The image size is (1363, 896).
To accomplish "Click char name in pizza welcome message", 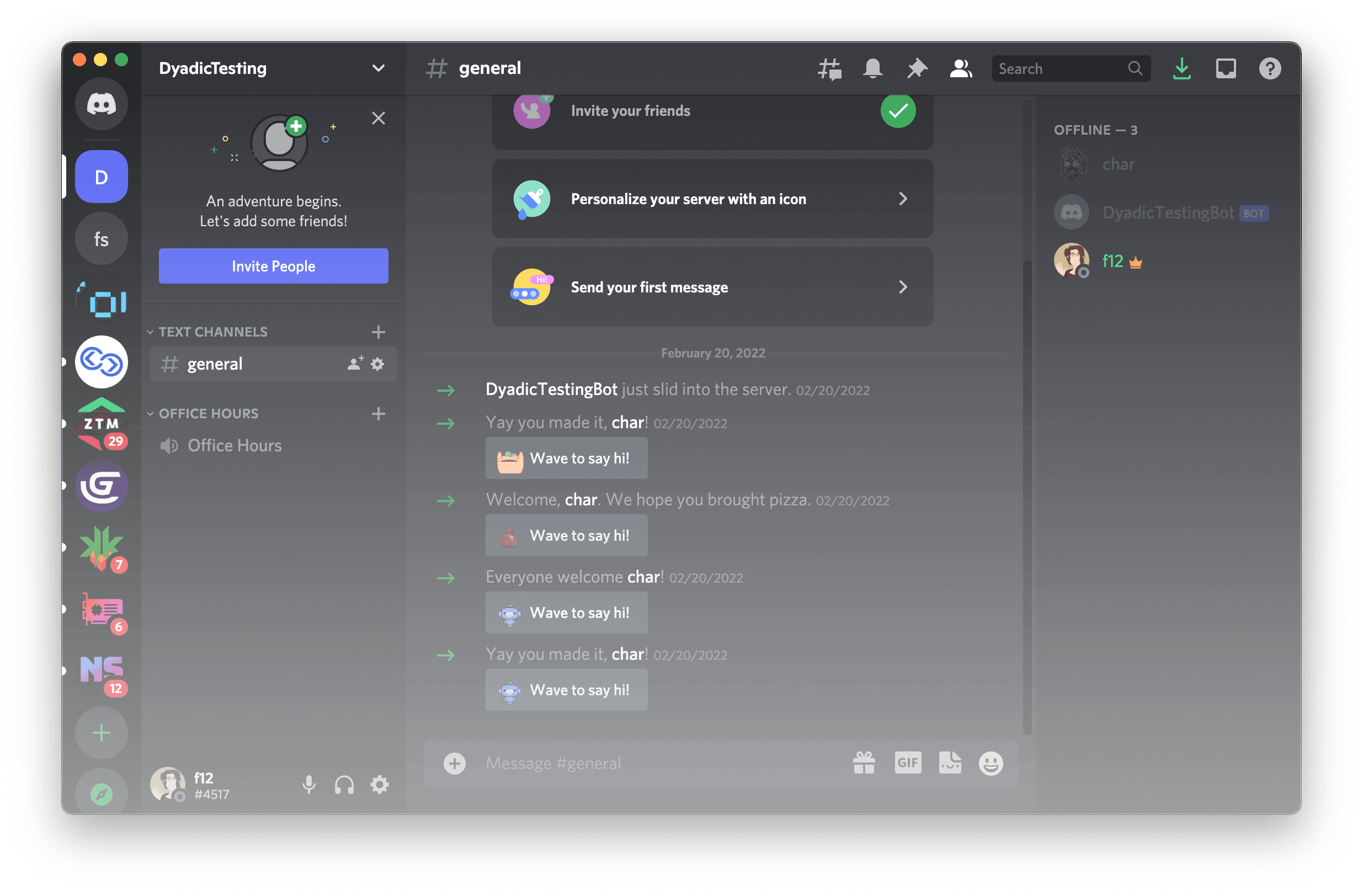I will click(x=581, y=500).
